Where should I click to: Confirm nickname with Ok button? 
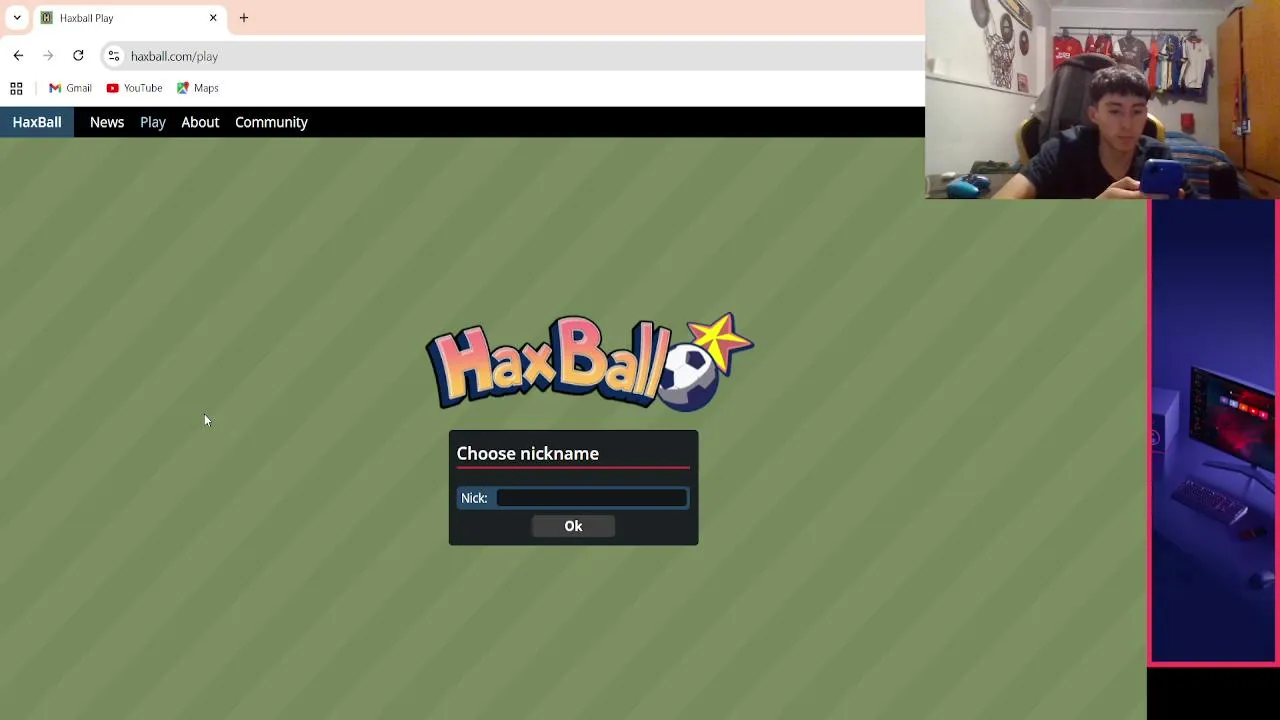click(573, 526)
